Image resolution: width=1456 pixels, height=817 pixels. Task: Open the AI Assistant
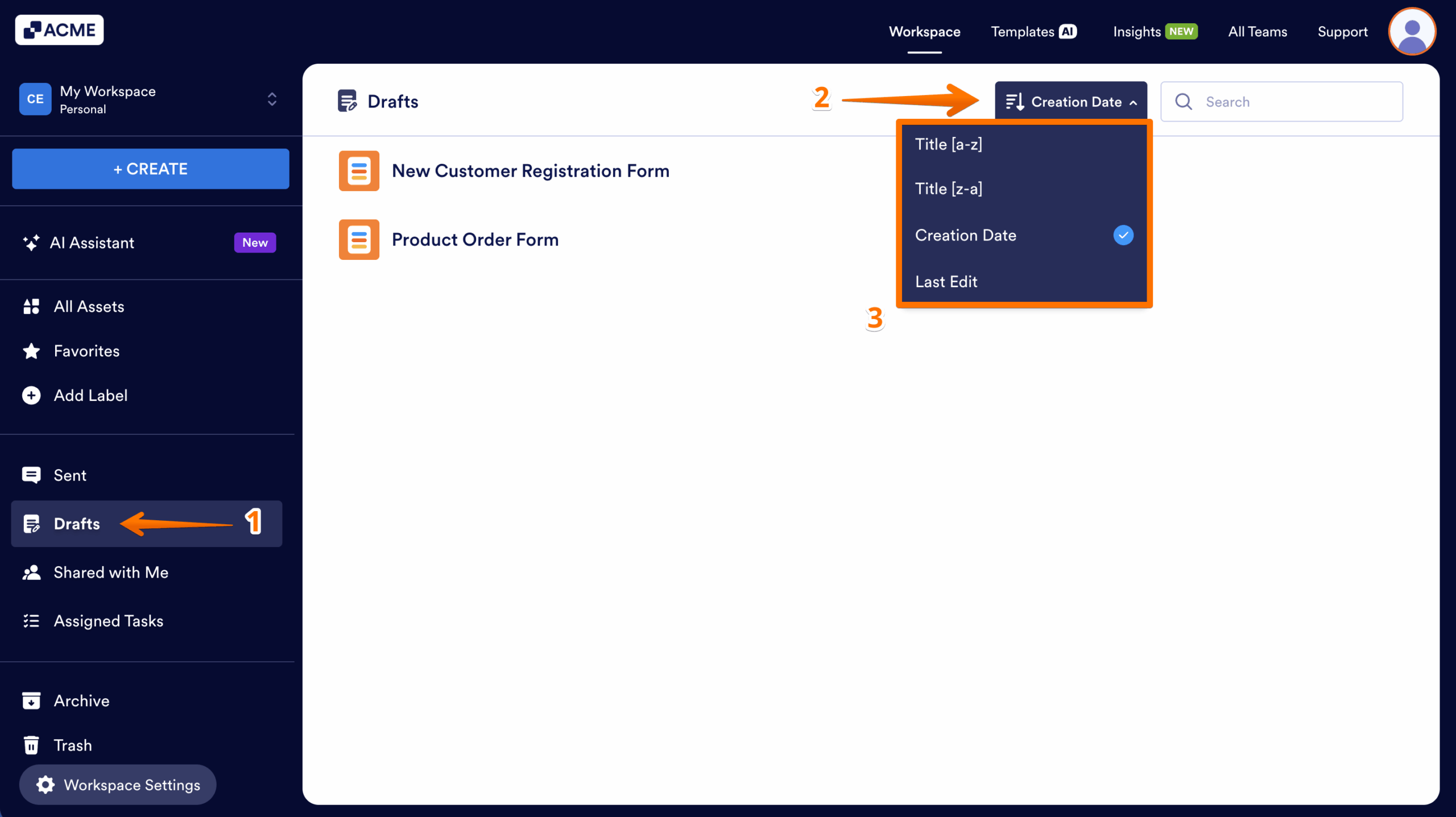pos(93,243)
